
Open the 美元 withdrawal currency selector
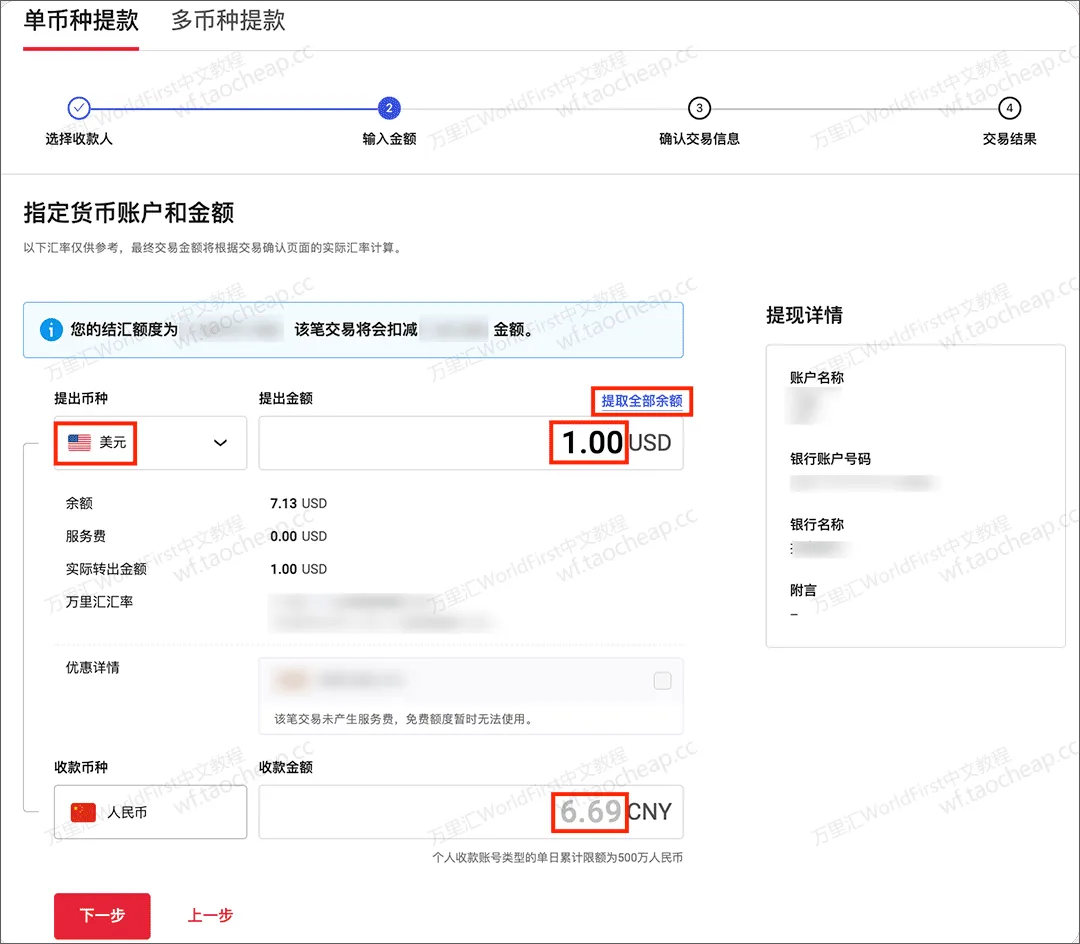[150, 443]
